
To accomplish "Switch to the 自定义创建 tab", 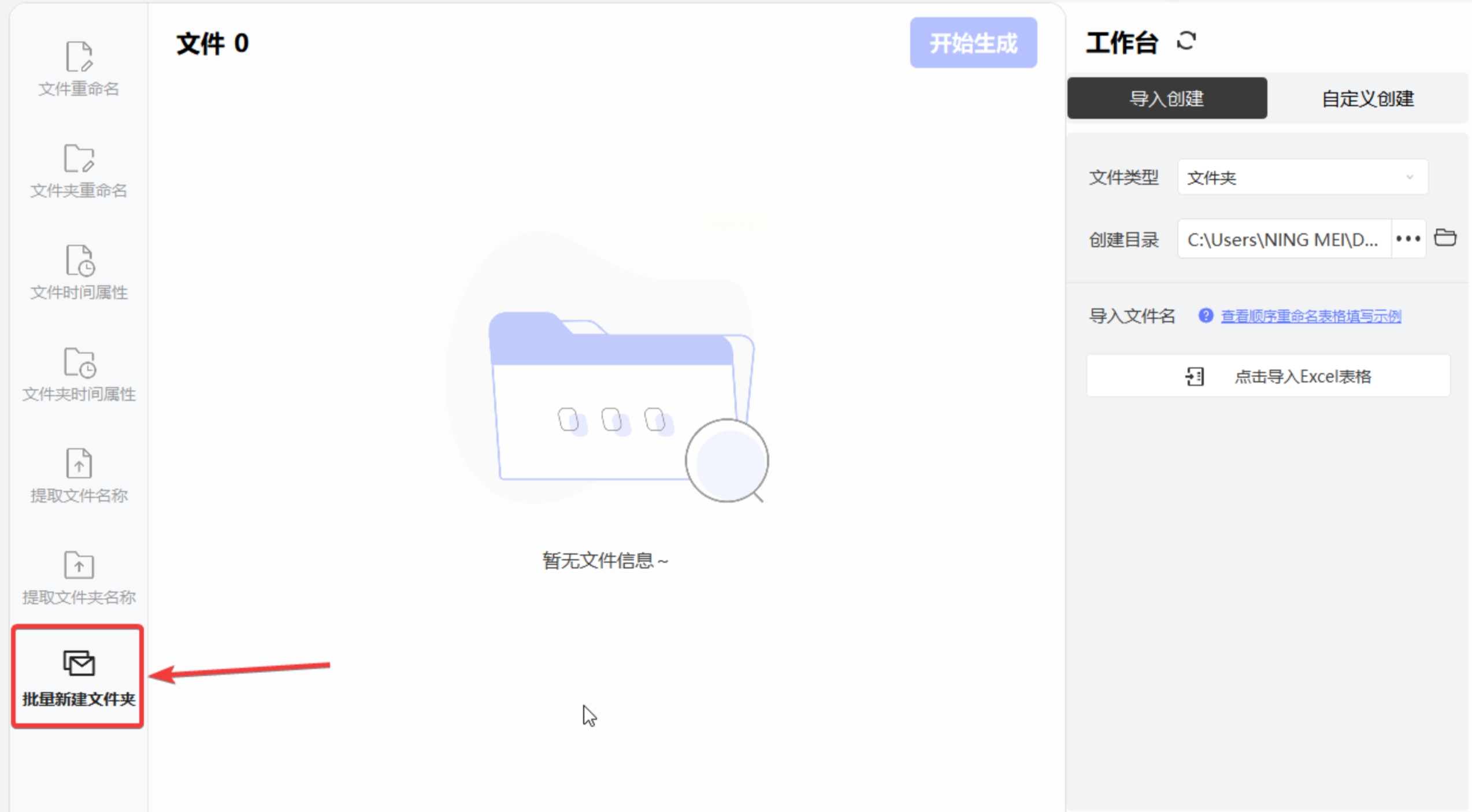I will (x=1367, y=98).
